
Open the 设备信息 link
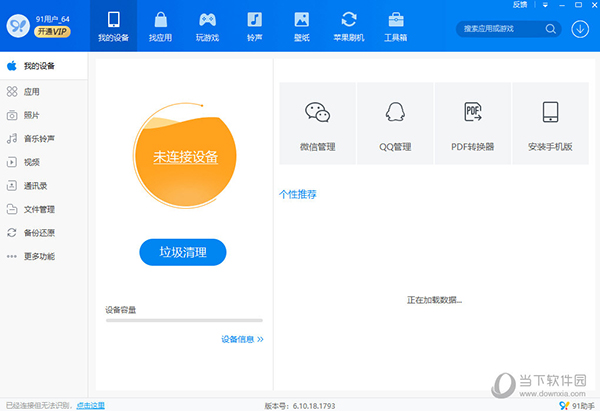(x=242, y=339)
